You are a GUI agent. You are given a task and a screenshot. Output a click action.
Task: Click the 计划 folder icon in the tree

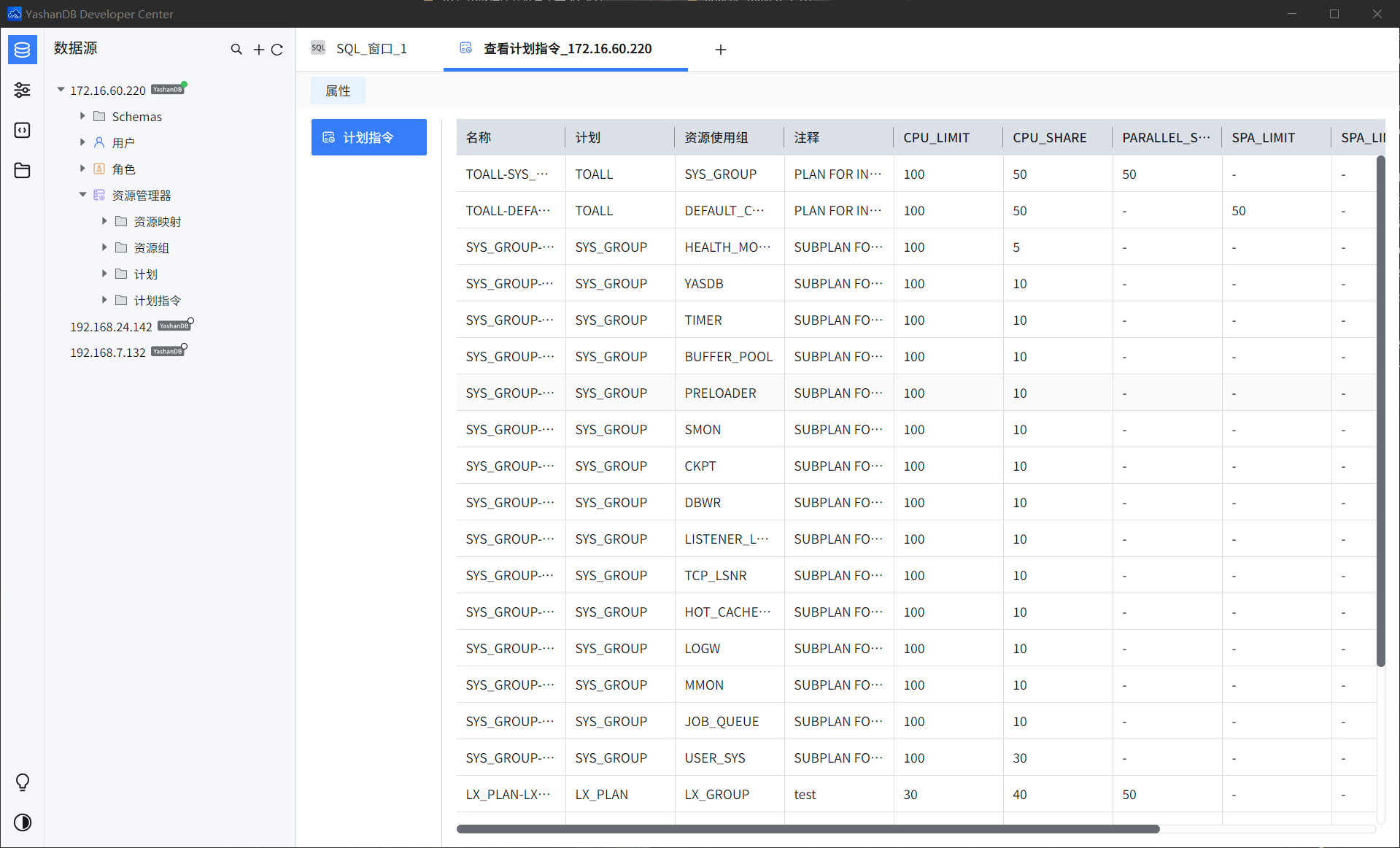coord(121,274)
